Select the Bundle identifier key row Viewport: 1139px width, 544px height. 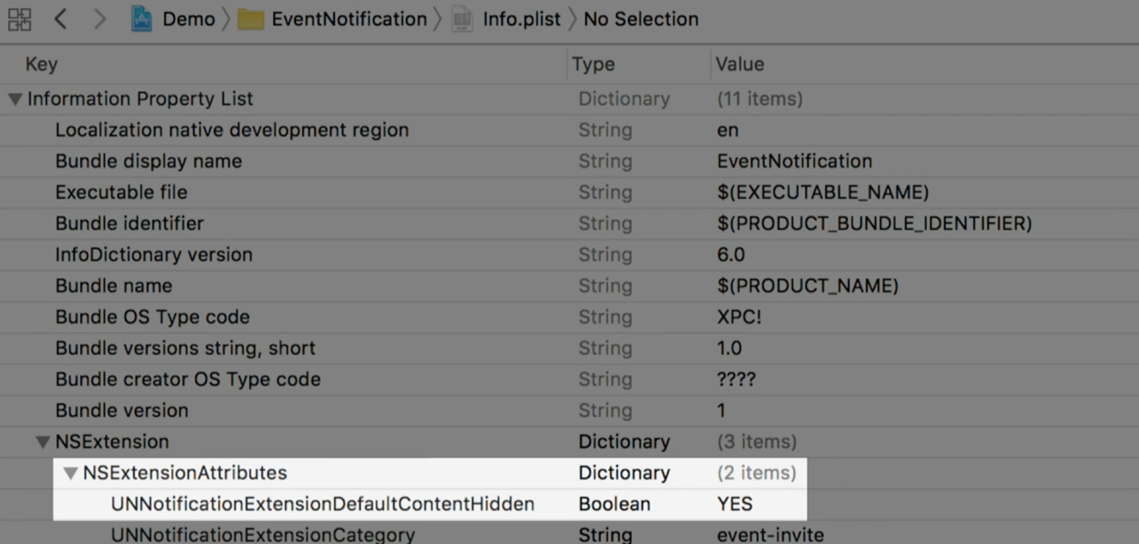(x=129, y=223)
